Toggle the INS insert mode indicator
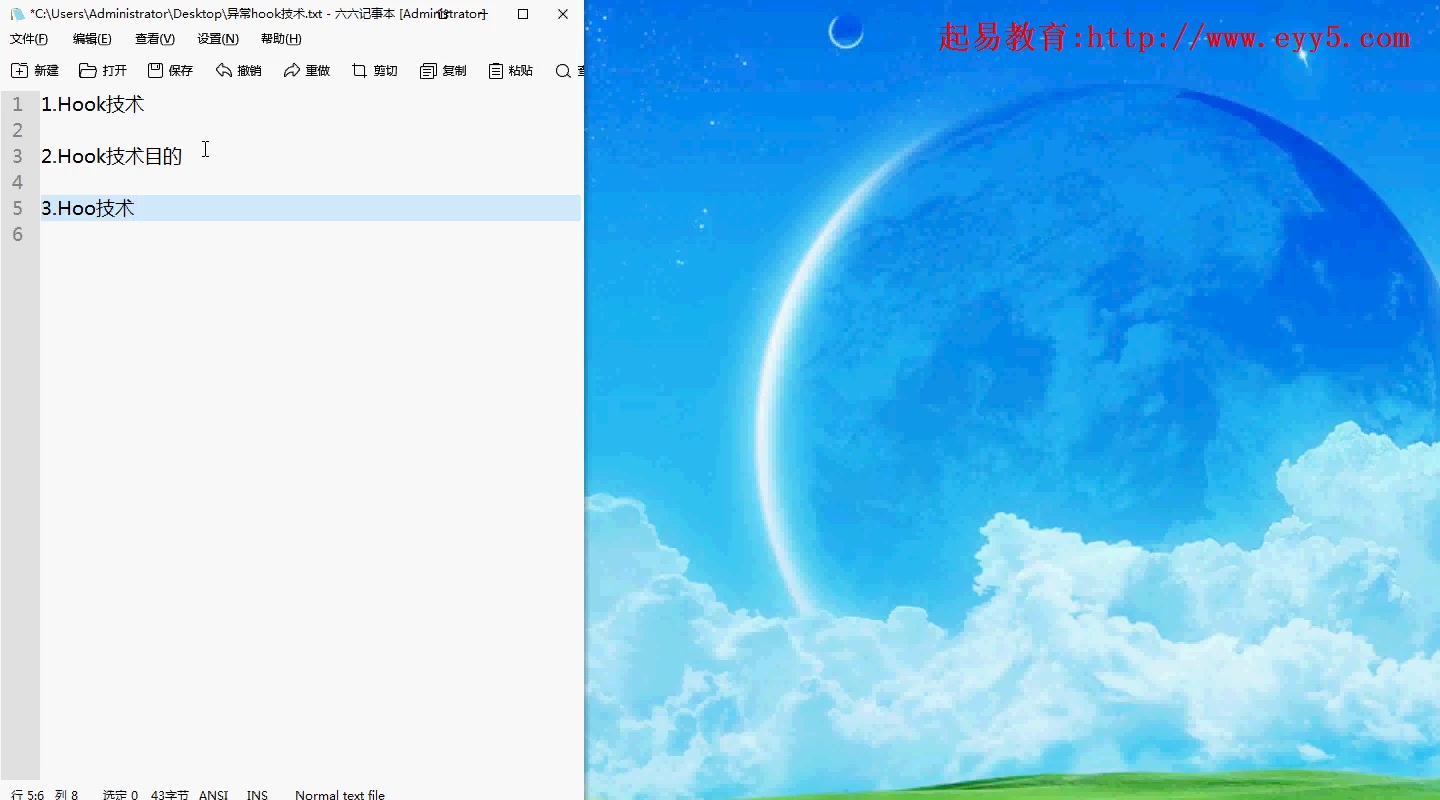Screen dimensions: 1440x800 (257, 795)
